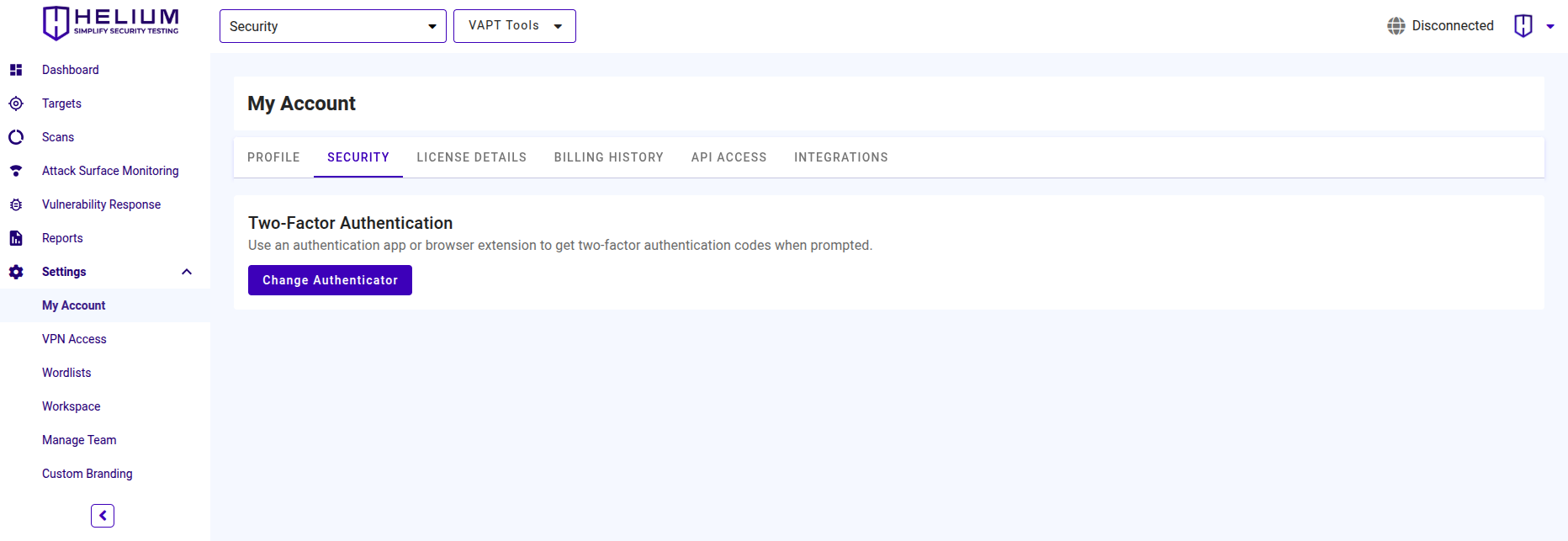Click the Dashboard grid icon in sidebar
This screenshot has width=1568, height=541.
[16, 70]
